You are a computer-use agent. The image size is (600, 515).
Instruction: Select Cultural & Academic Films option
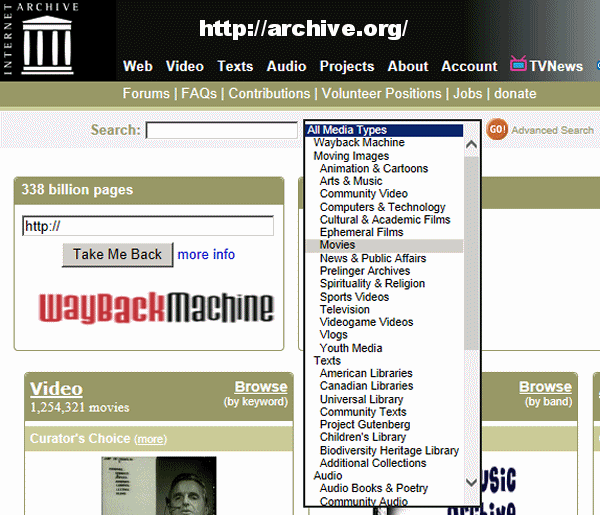(385, 220)
